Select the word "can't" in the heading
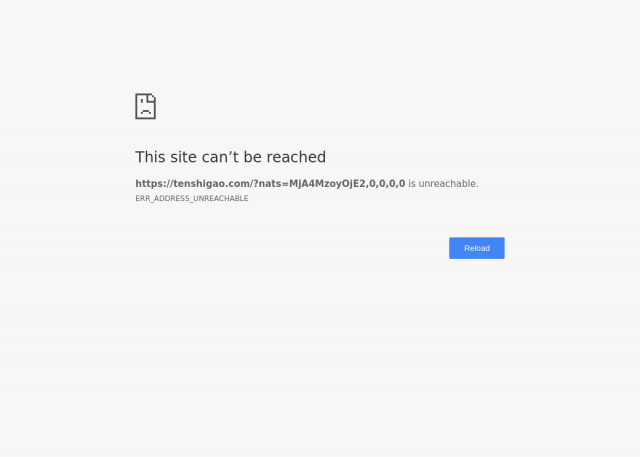The image size is (640, 457). 220,157
